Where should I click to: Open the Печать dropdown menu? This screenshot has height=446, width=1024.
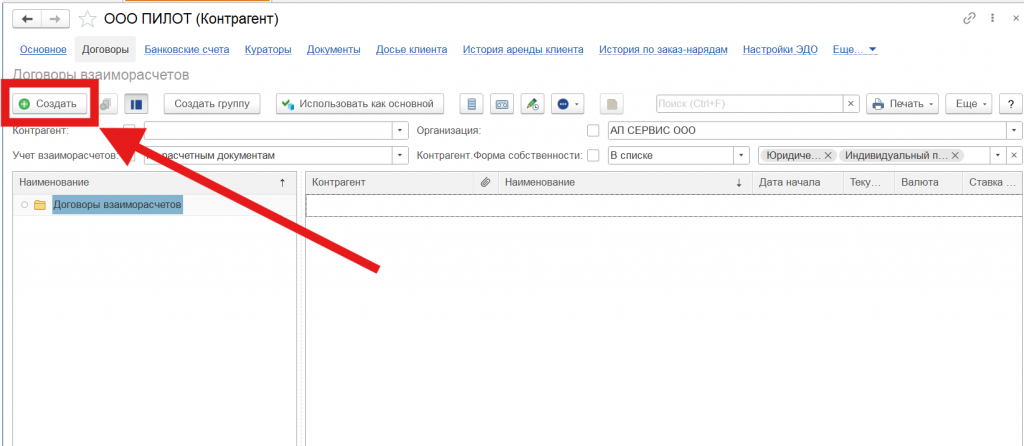pos(903,104)
